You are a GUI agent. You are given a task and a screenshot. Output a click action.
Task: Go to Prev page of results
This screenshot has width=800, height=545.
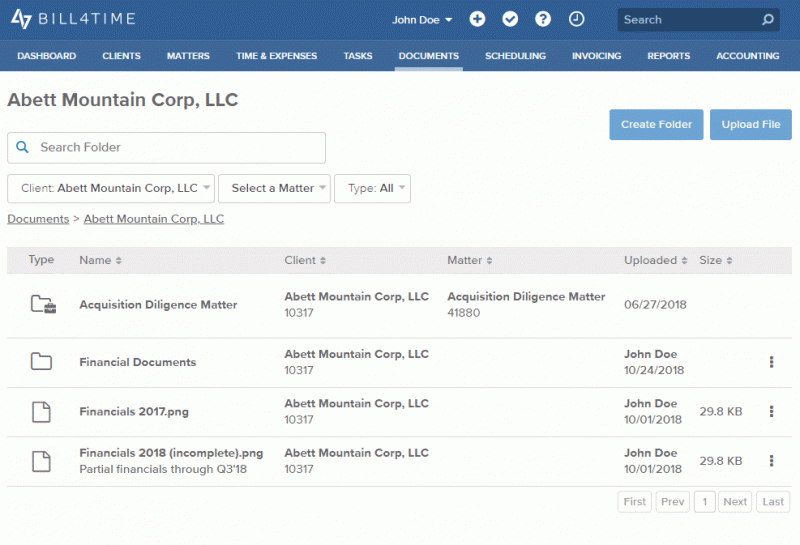tap(672, 502)
